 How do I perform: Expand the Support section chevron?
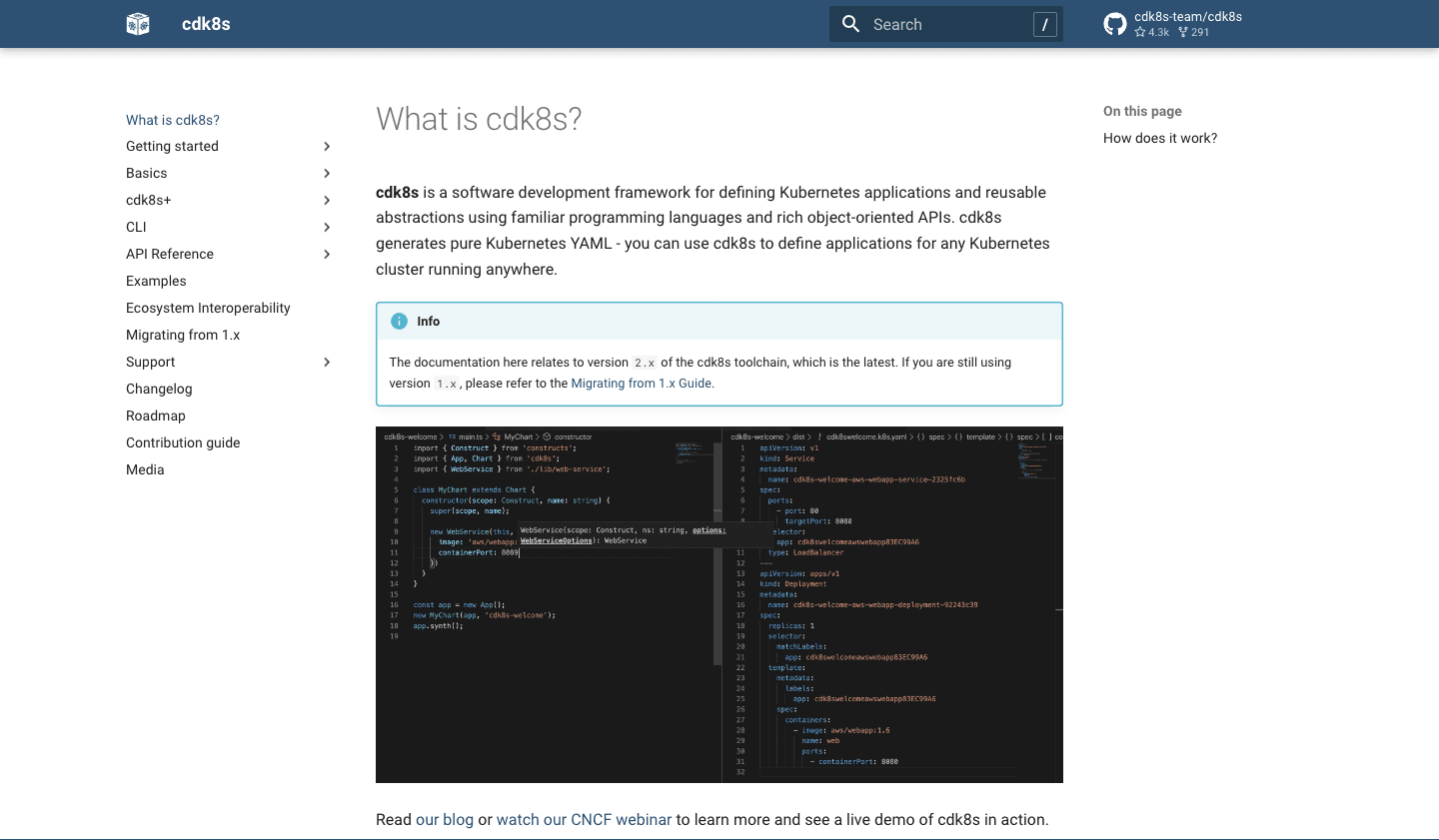click(x=327, y=362)
